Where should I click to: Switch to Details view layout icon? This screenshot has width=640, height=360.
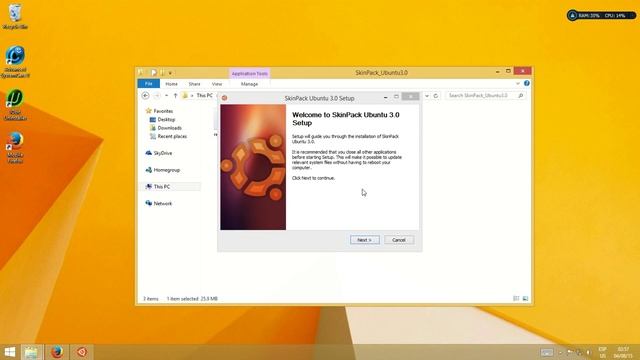coord(516,299)
